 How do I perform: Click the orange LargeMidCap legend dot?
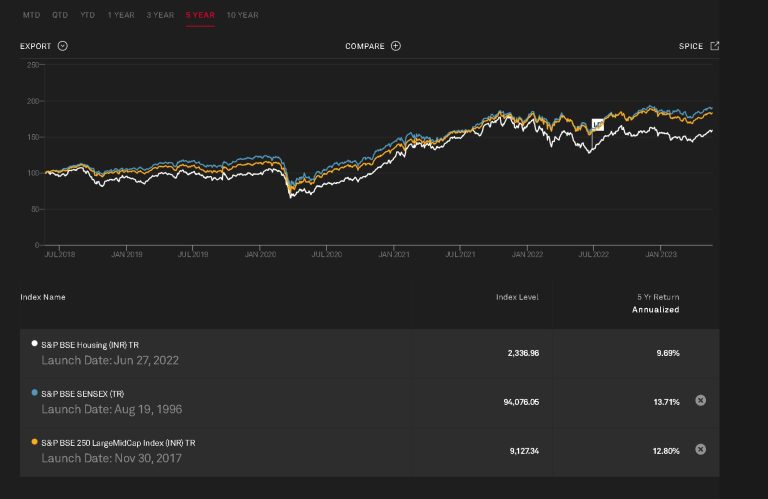point(35,442)
